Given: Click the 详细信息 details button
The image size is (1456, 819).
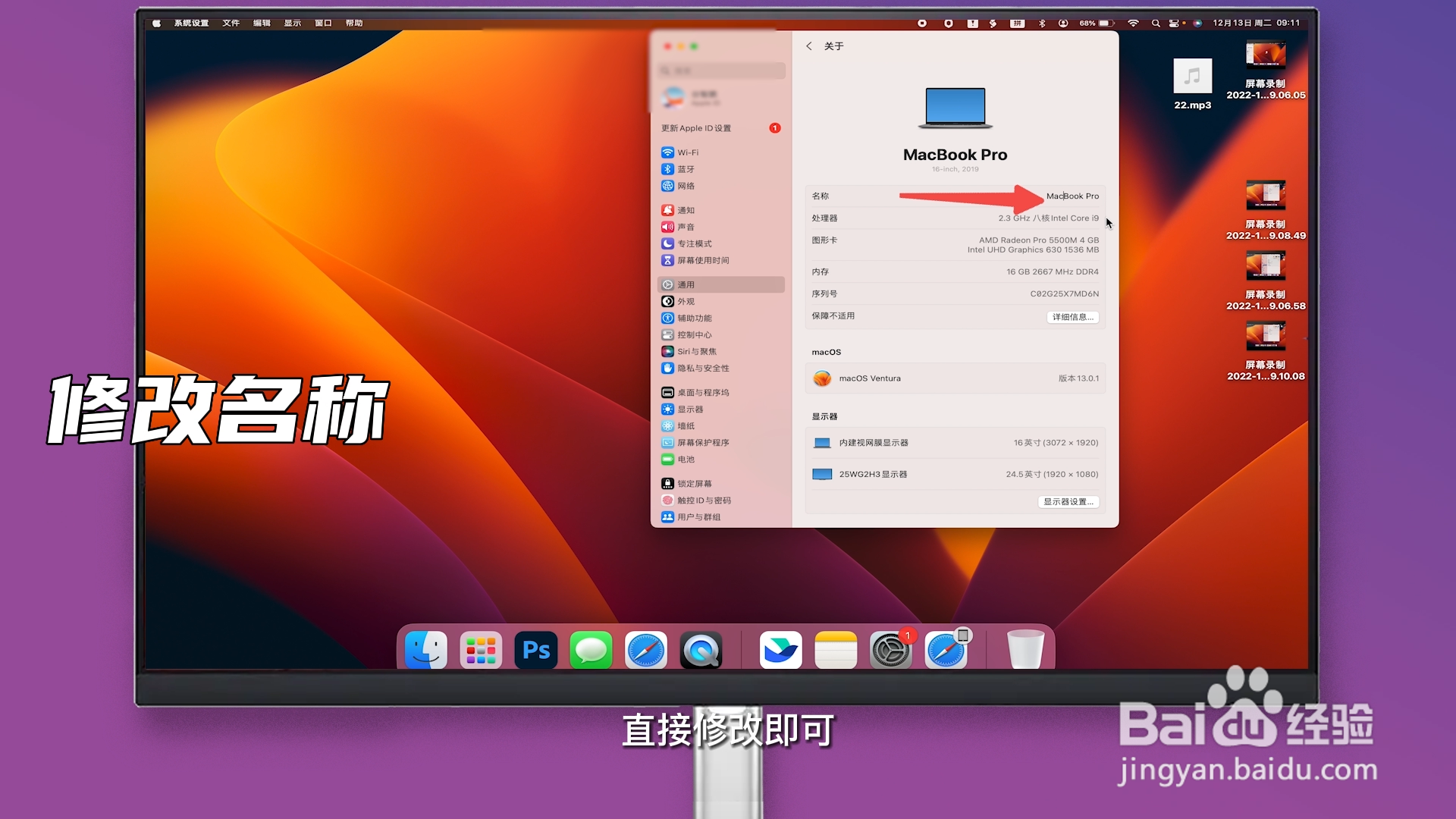Looking at the screenshot, I should pos(1072,317).
